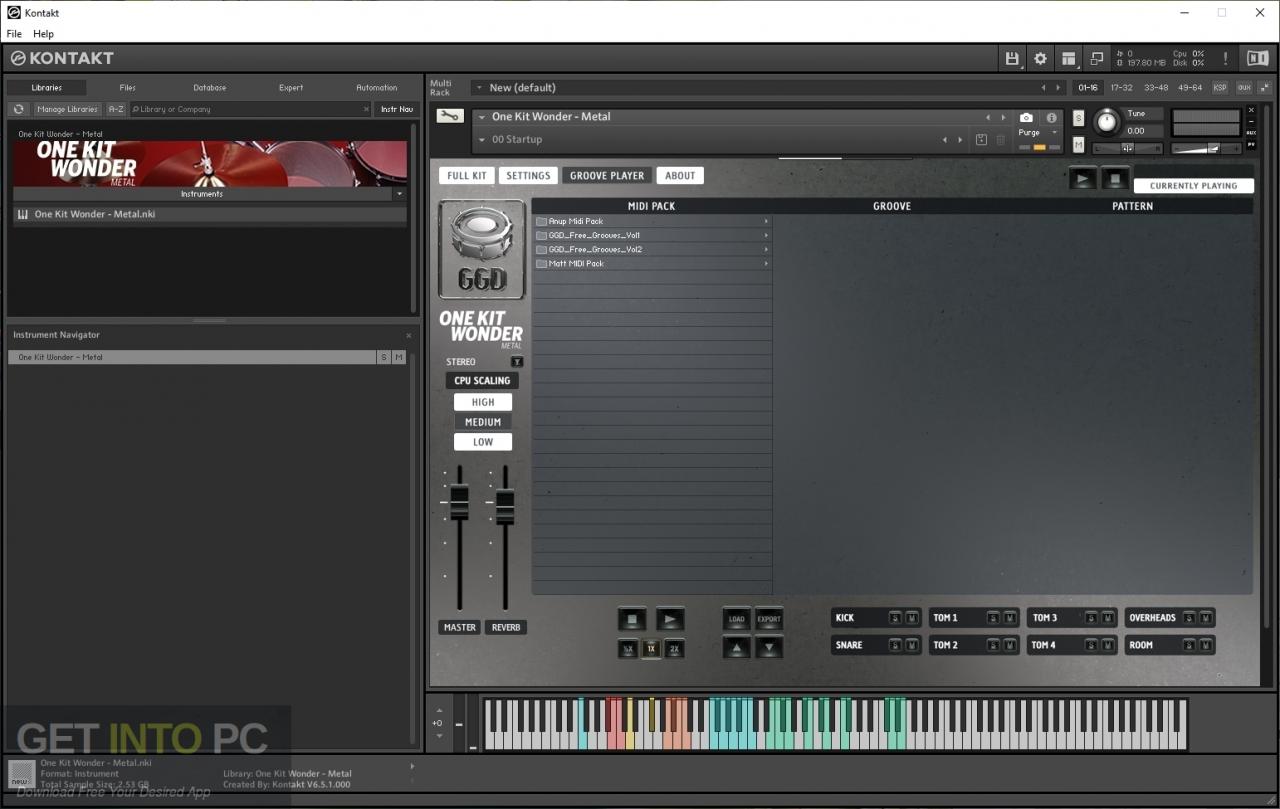
Task: Open the snapshot camera view icon
Action: (1026, 117)
